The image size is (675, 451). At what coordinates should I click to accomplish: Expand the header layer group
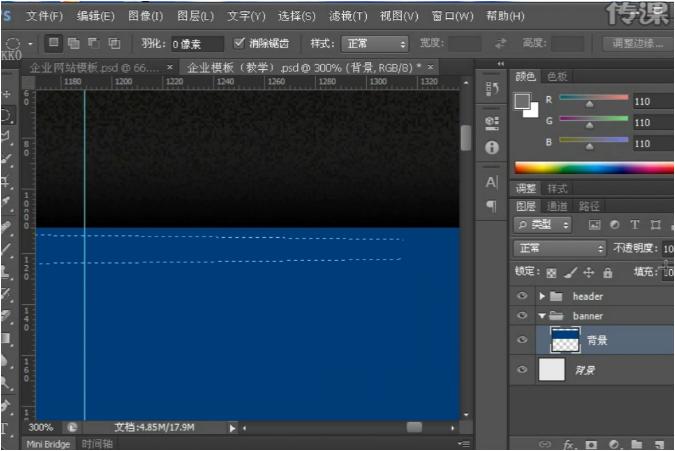pos(542,296)
